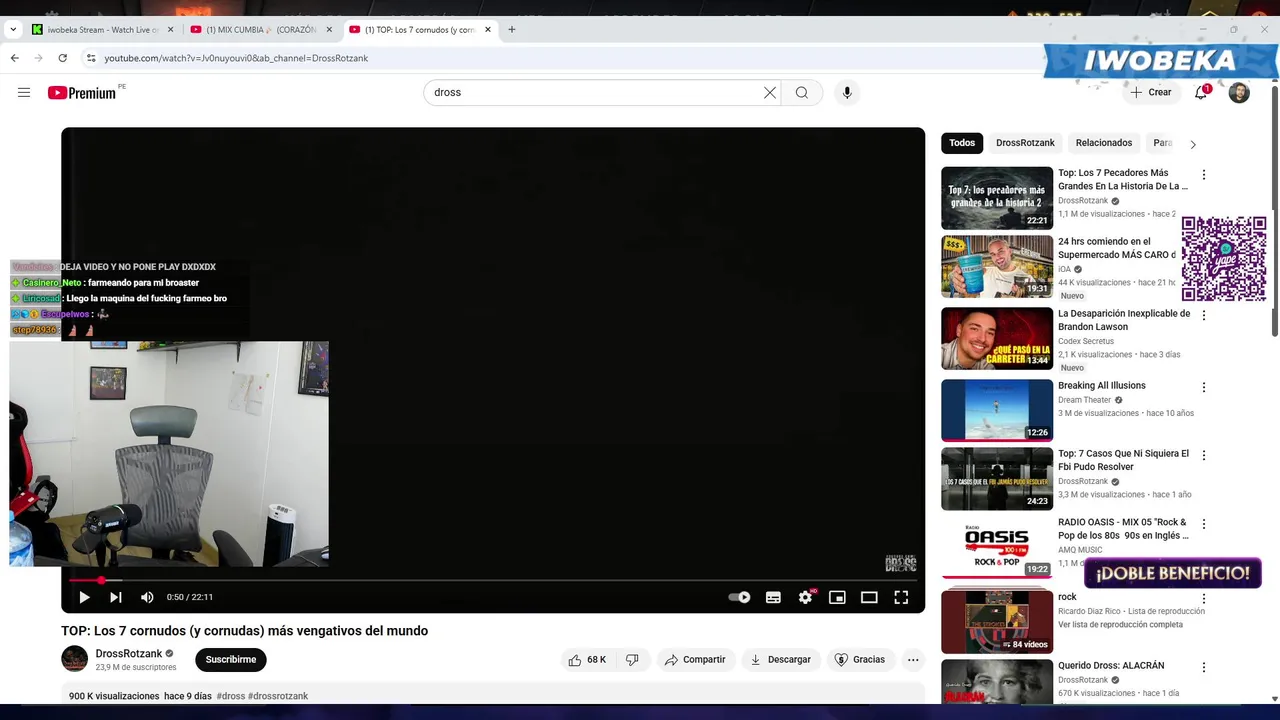1280x720 pixels.
Task: Open options for RADIO OASIS video
Action: 1204,524
